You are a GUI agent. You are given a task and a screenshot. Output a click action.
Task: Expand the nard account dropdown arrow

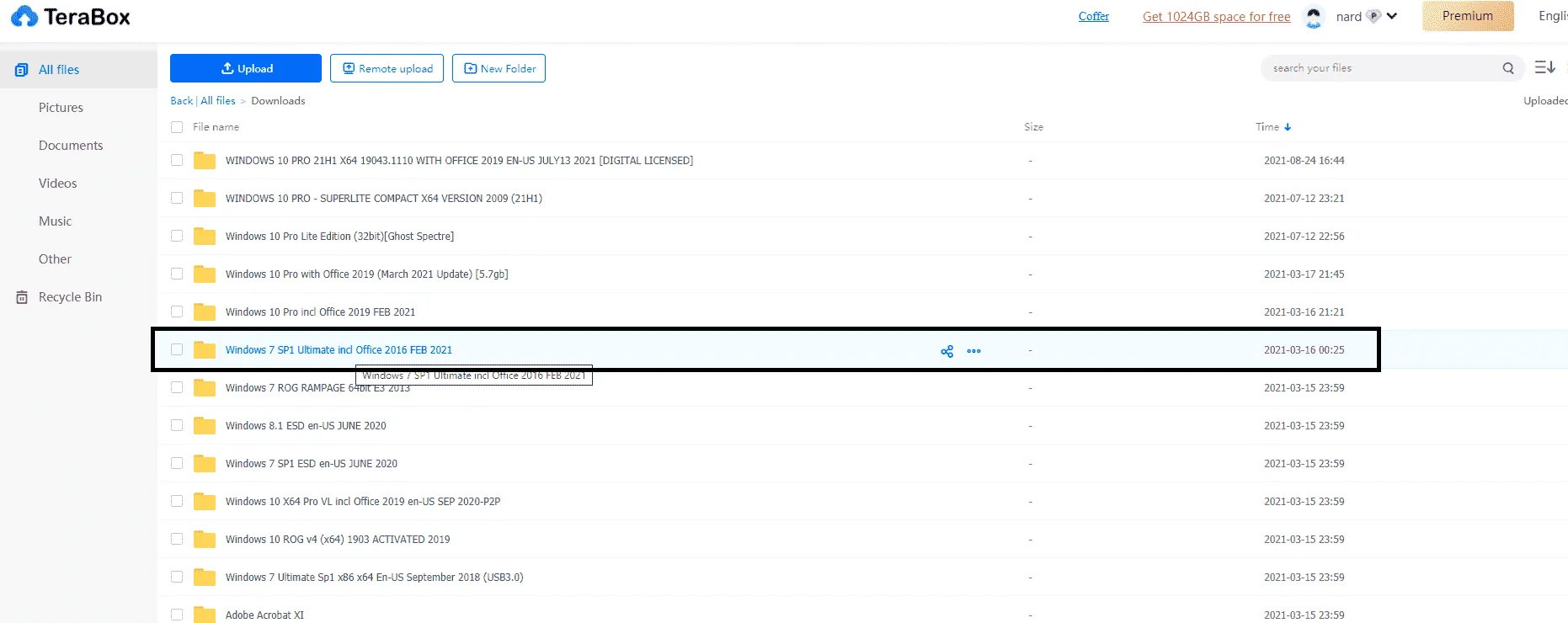1392,16
